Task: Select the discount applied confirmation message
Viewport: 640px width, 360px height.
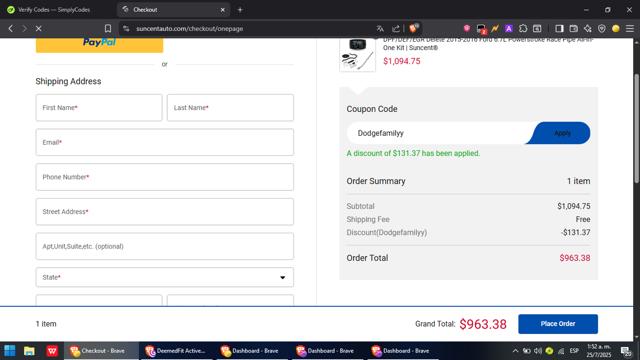Action: click(x=413, y=153)
